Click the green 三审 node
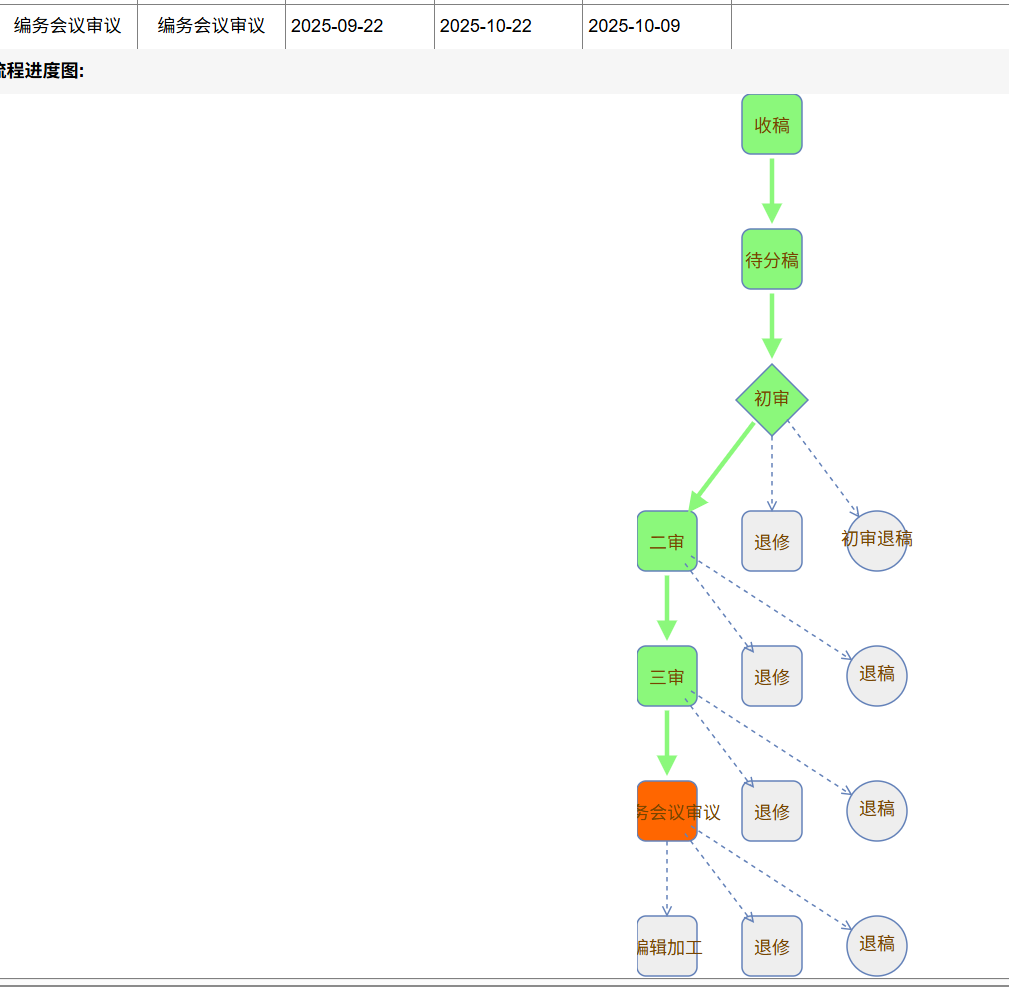The image size is (1009, 987). [667, 676]
